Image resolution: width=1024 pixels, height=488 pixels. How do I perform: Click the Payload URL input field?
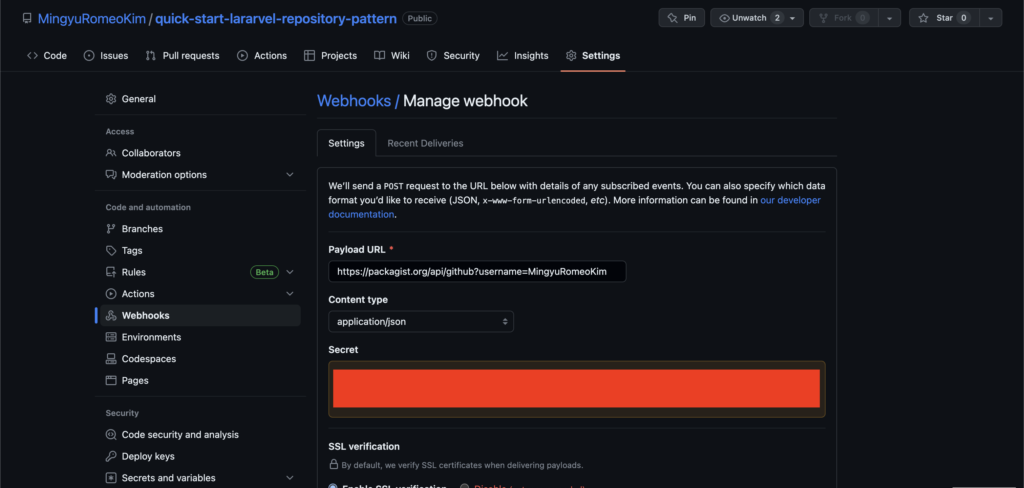coord(477,272)
